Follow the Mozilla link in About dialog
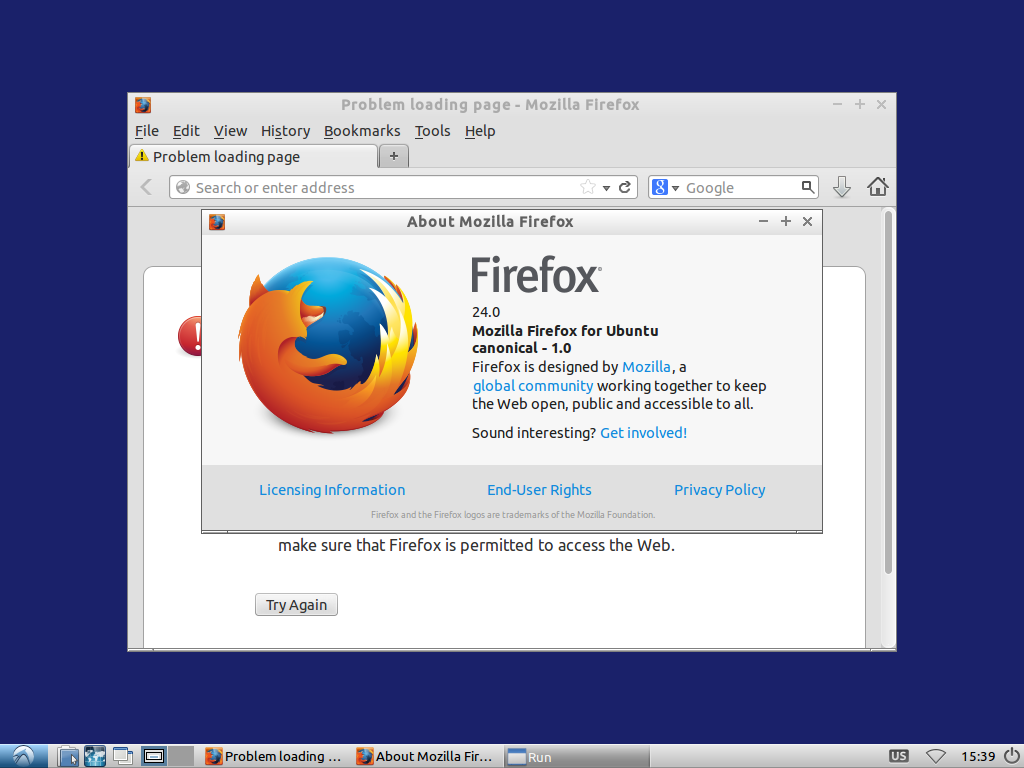This screenshot has height=768, width=1024. point(646,367)
